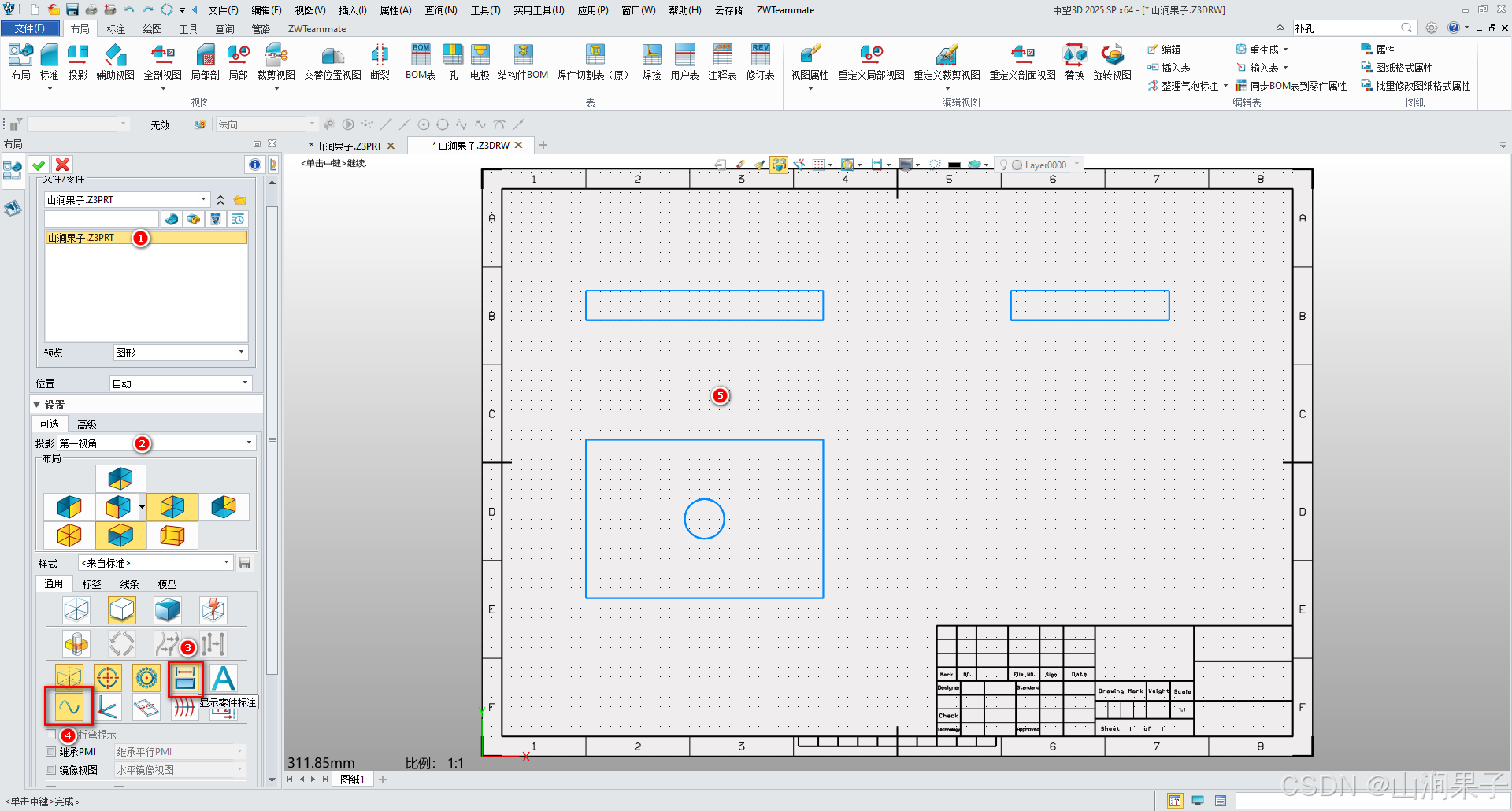This screenshot has width=1512, height=811.
Task: Open the 文件(F) menu
Action: tap(223, 10)
